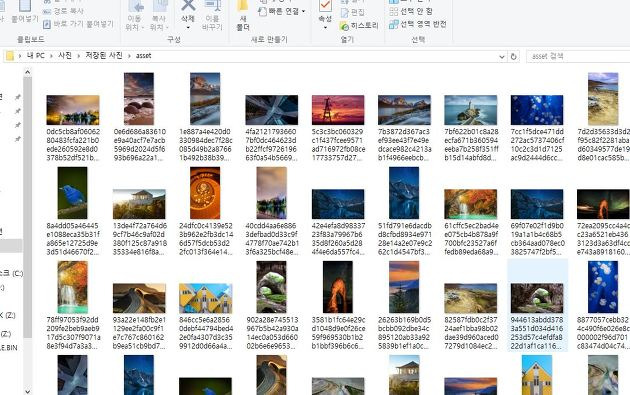Select file 846cc5e6a2856 yellow cube houses
This screenshot has height=395, width=630.
click(205, 299)
